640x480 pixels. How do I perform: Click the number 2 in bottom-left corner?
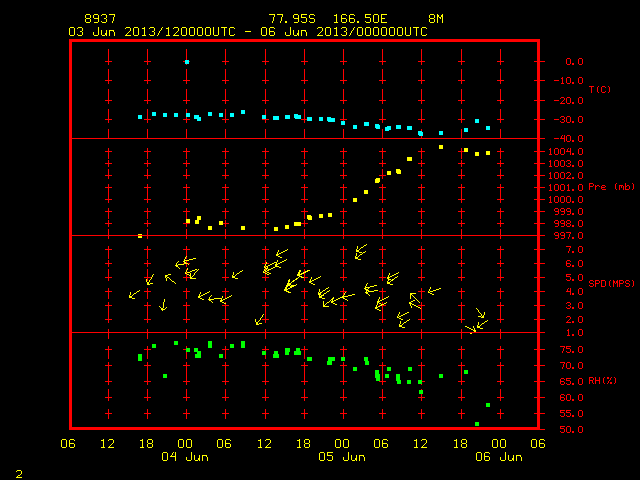coord(19,474)
